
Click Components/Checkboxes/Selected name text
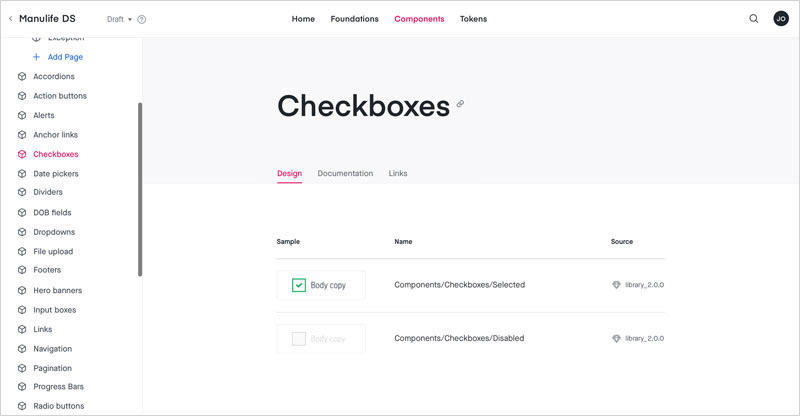[x=459, y=285]
